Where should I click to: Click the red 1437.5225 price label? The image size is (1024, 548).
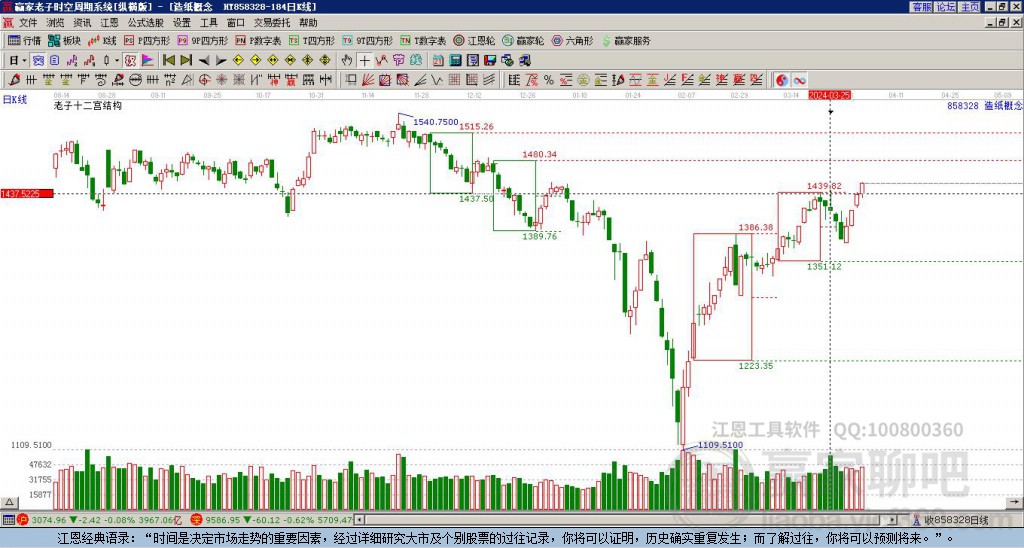(27, 194)
